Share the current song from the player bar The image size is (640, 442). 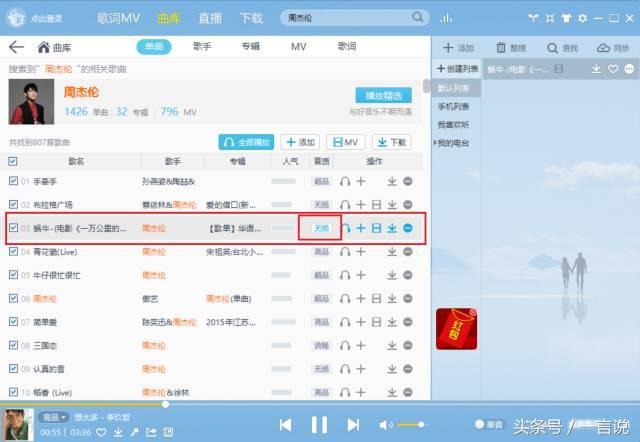point(151,432)
